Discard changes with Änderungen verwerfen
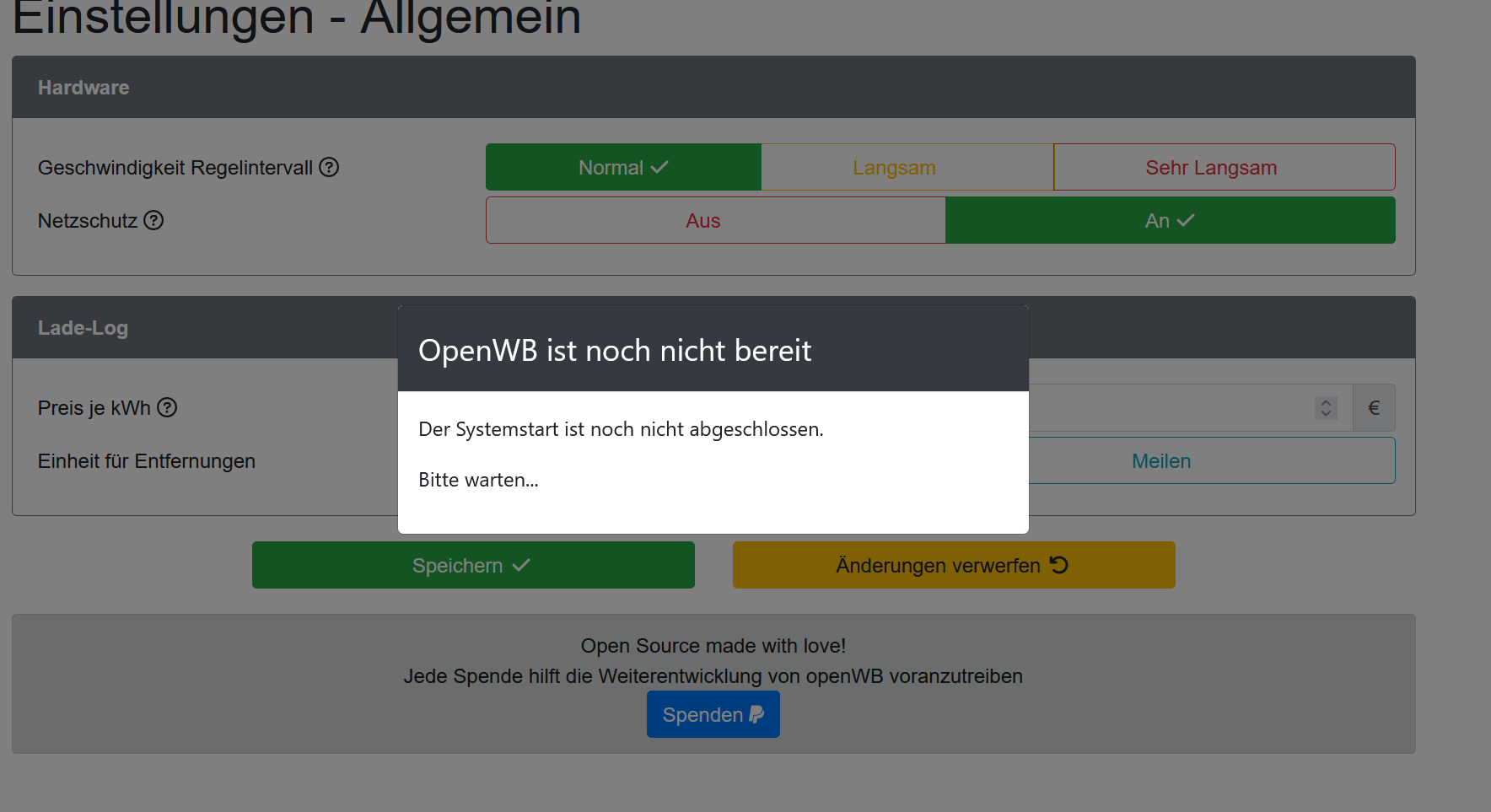Screen dimensions: 1491x812 click(x=954, y=565)
